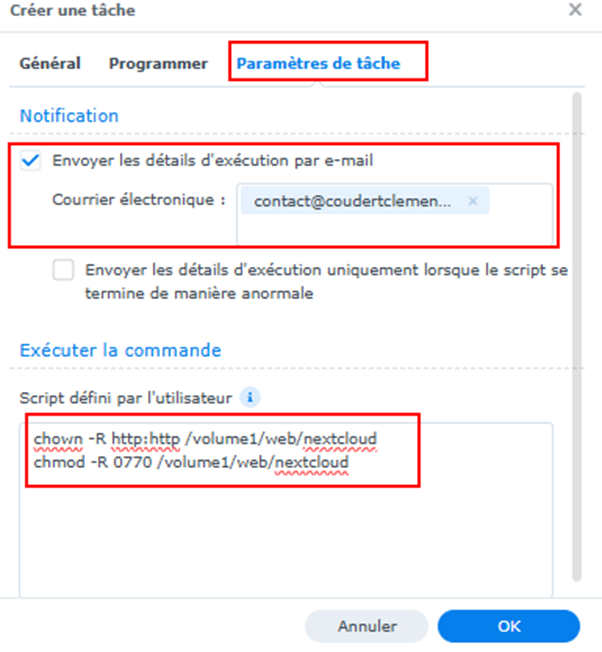
Task: Close the Créer une tâche dialog
Action: point(575,10)
